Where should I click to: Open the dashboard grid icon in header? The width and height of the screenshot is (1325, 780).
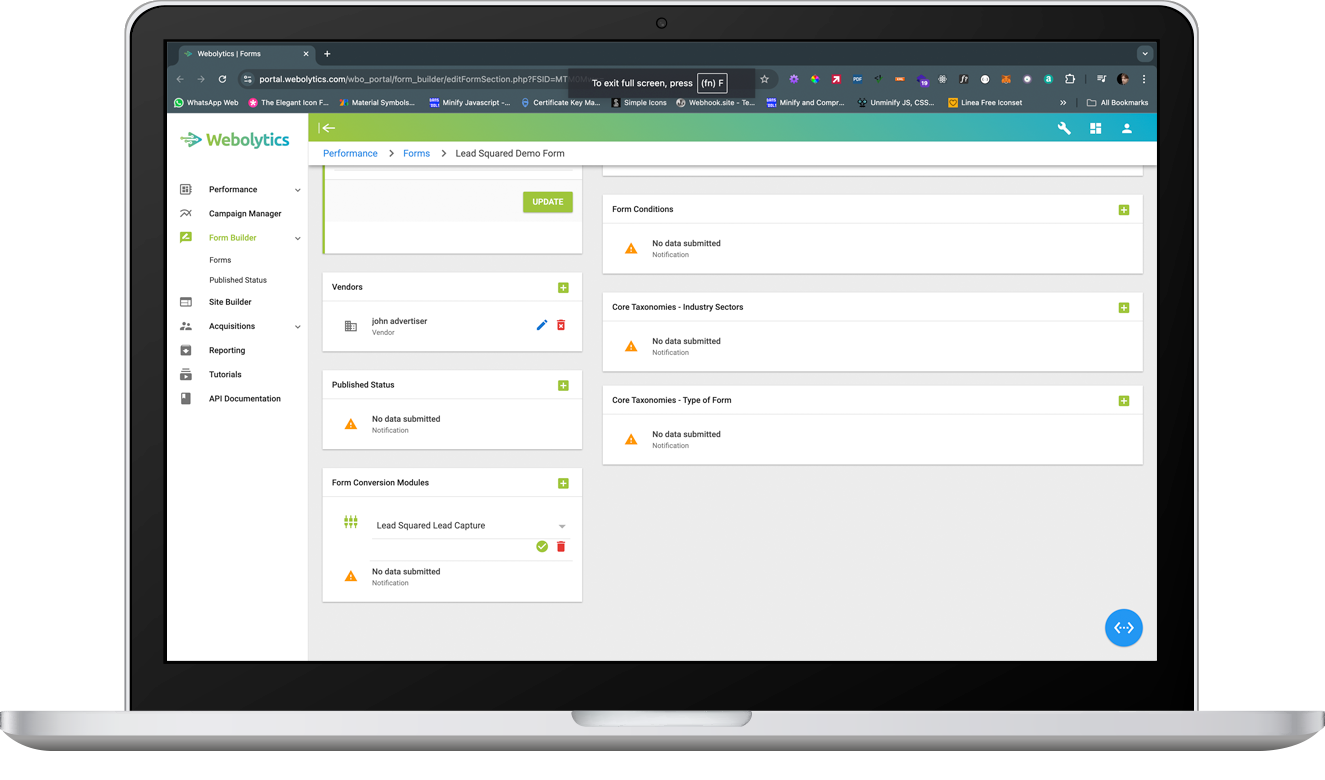pyautogui.click(x=1095, y=128)
